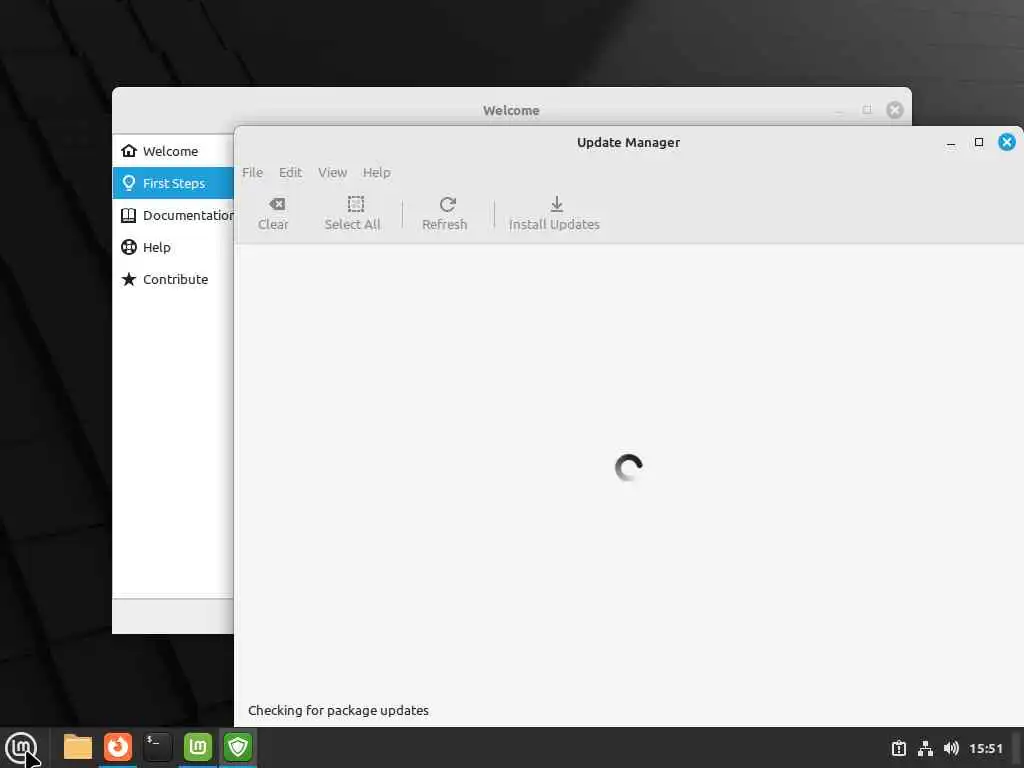Click the Update Manager title text
The height and width of the screenshot is (768, 1024).
(x=628, y=142)
